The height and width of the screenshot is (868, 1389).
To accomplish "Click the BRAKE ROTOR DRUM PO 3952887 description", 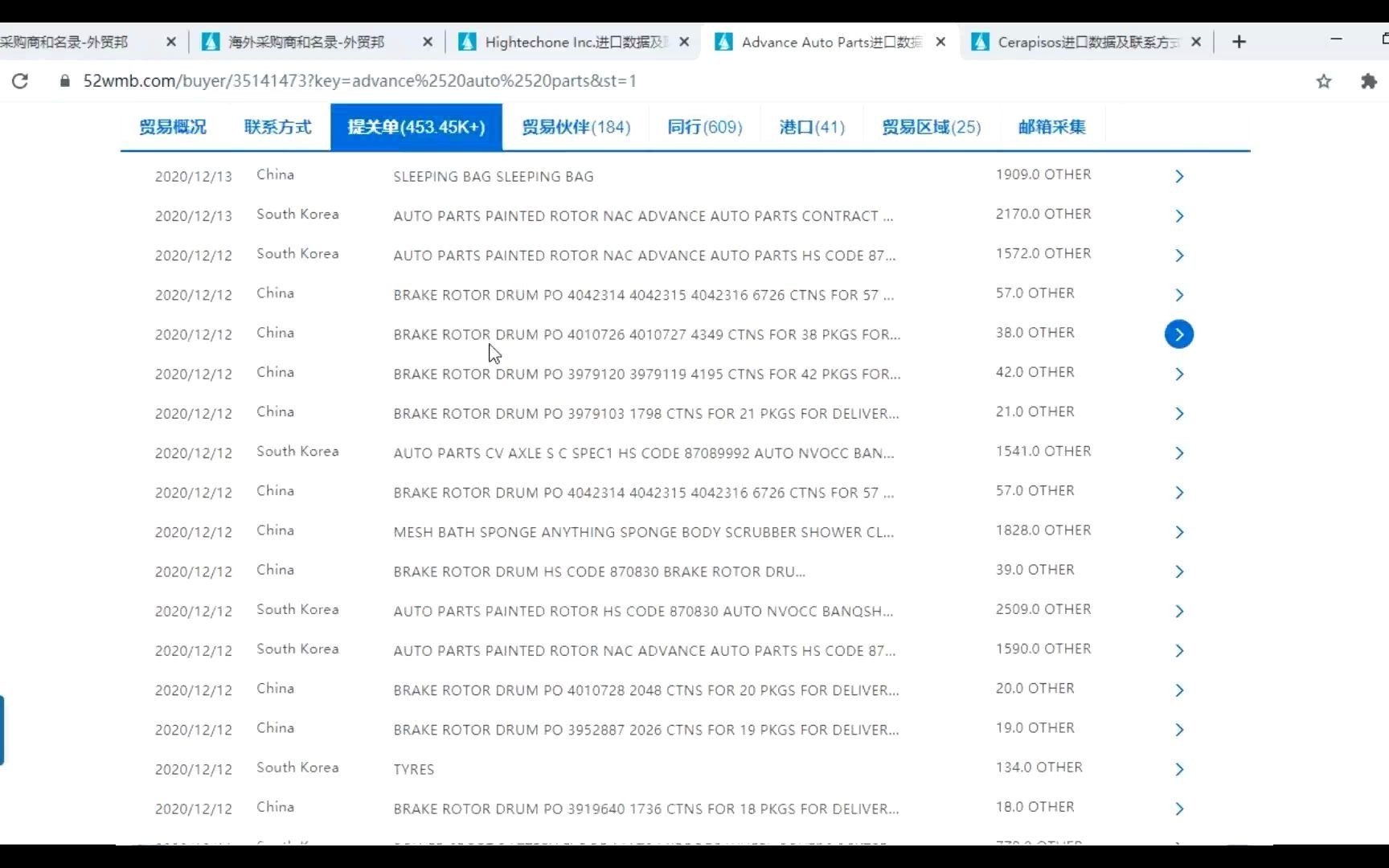I will pyautogui.click(x=646, y=730).
